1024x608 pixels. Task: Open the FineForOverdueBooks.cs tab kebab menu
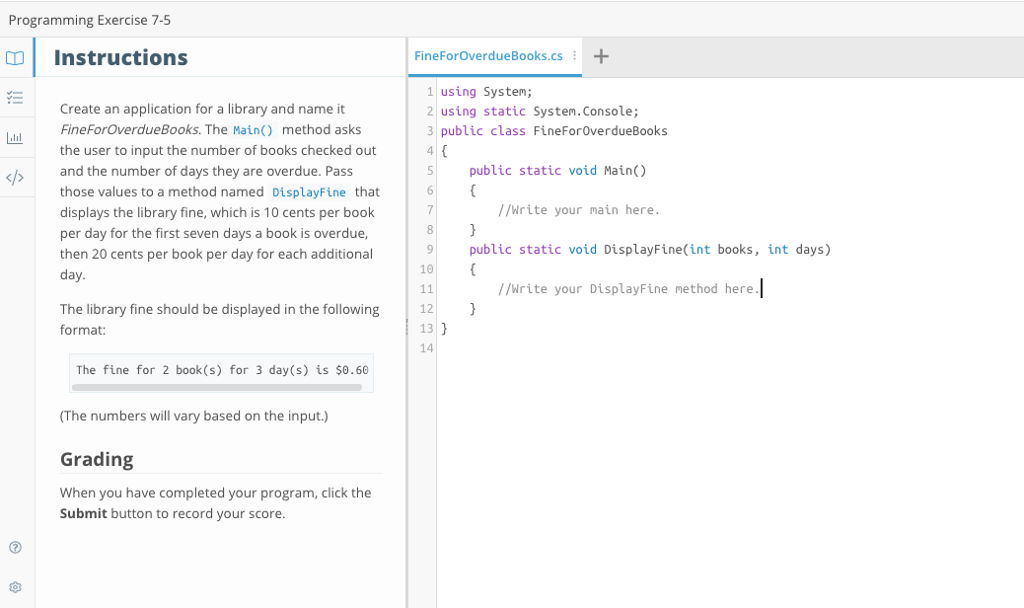coord(573,57)
